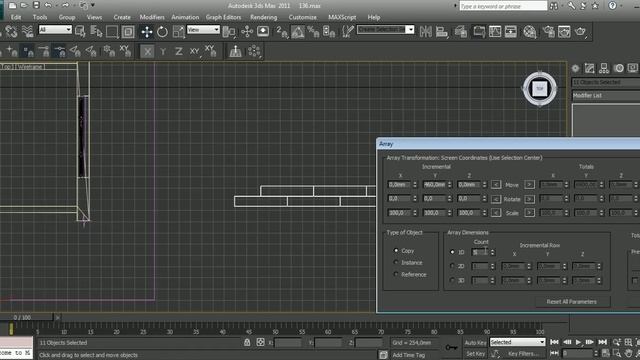This screenshot has height=360, width=640.
Task: Open the Edit menu
Action: pos(16,17)
